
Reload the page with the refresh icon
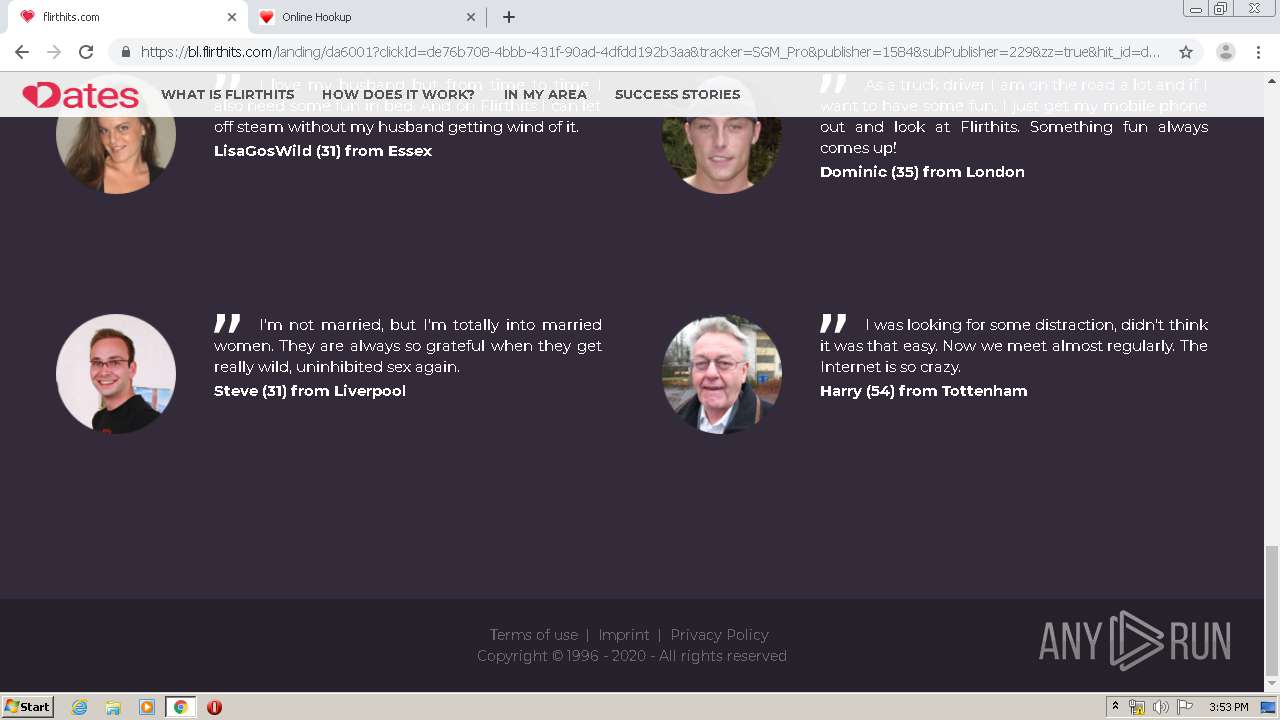click(86, 52)
